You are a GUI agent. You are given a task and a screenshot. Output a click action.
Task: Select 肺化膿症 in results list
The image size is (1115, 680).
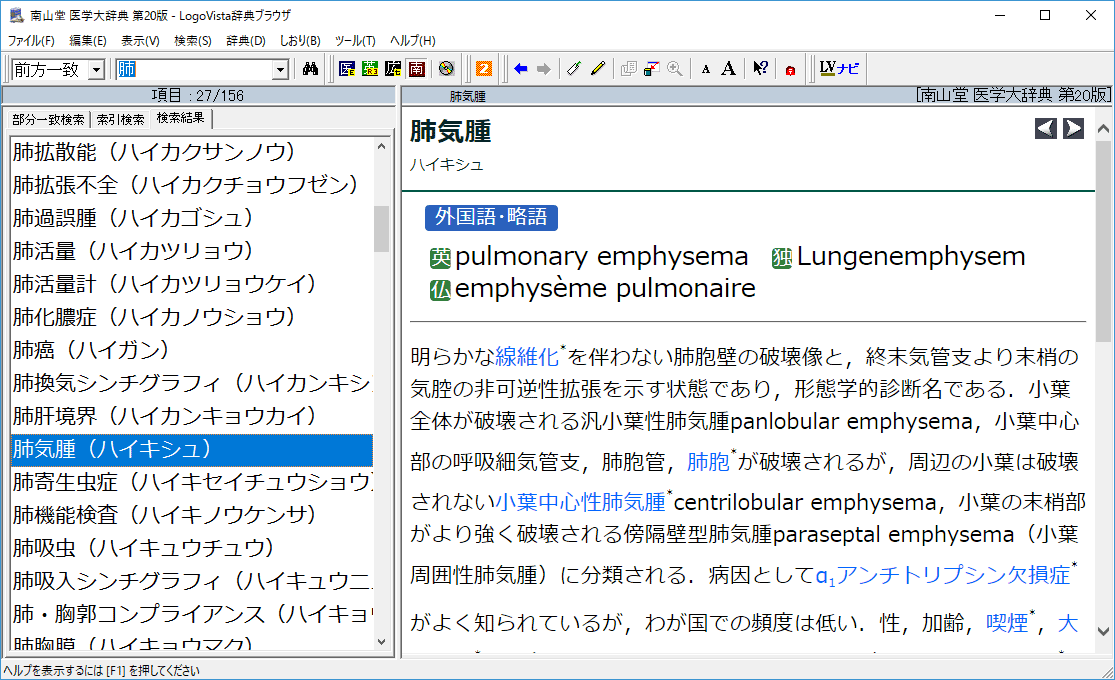pos(192,317)
